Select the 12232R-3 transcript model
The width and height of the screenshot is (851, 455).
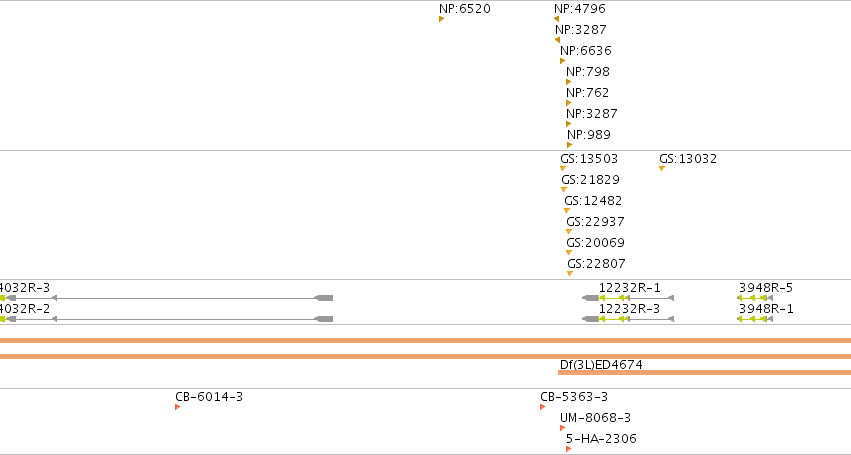pos(628,319)
